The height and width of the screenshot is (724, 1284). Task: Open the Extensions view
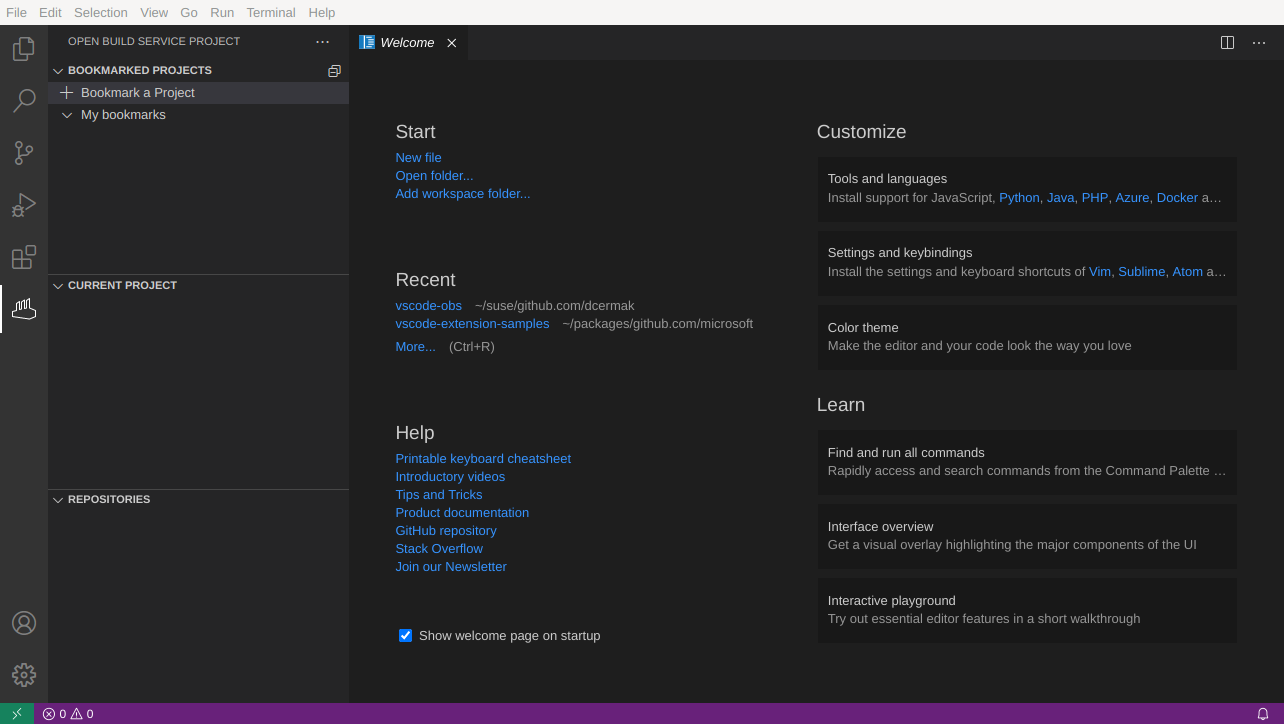pyautogui.click(x=24, y=257)
